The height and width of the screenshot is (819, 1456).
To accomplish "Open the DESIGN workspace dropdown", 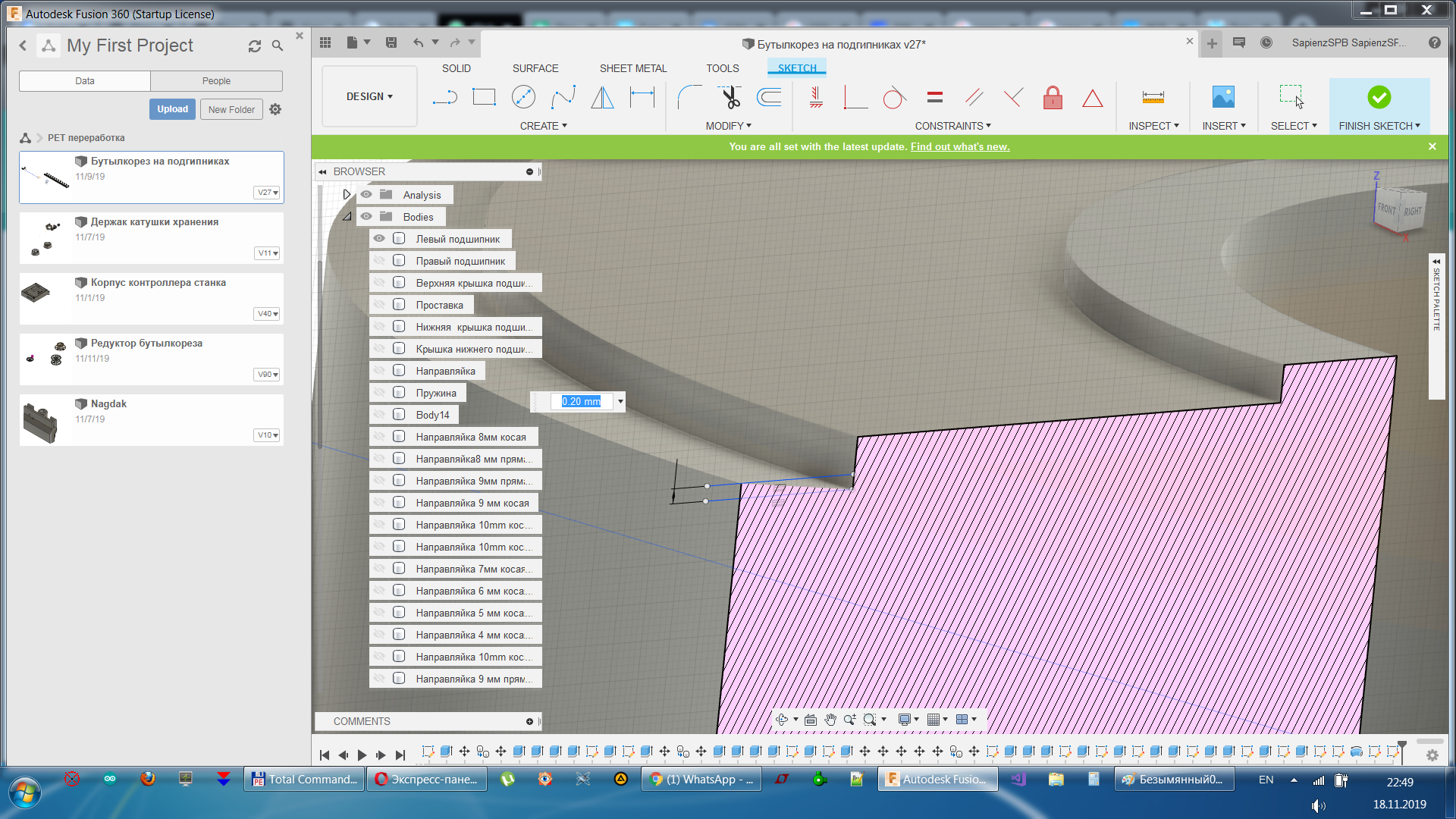I will click(x=369, y=97).
